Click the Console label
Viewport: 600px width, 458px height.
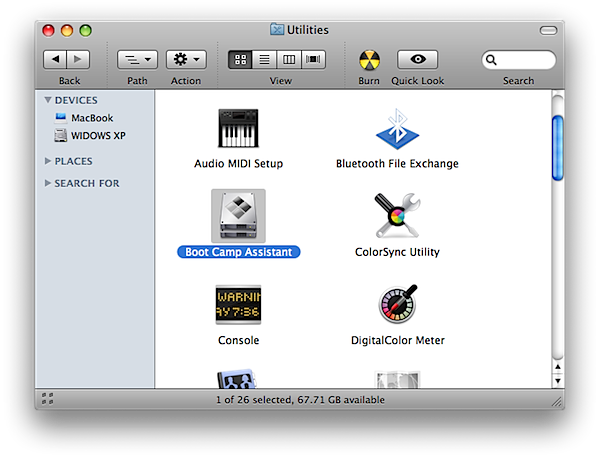[238, 340]
